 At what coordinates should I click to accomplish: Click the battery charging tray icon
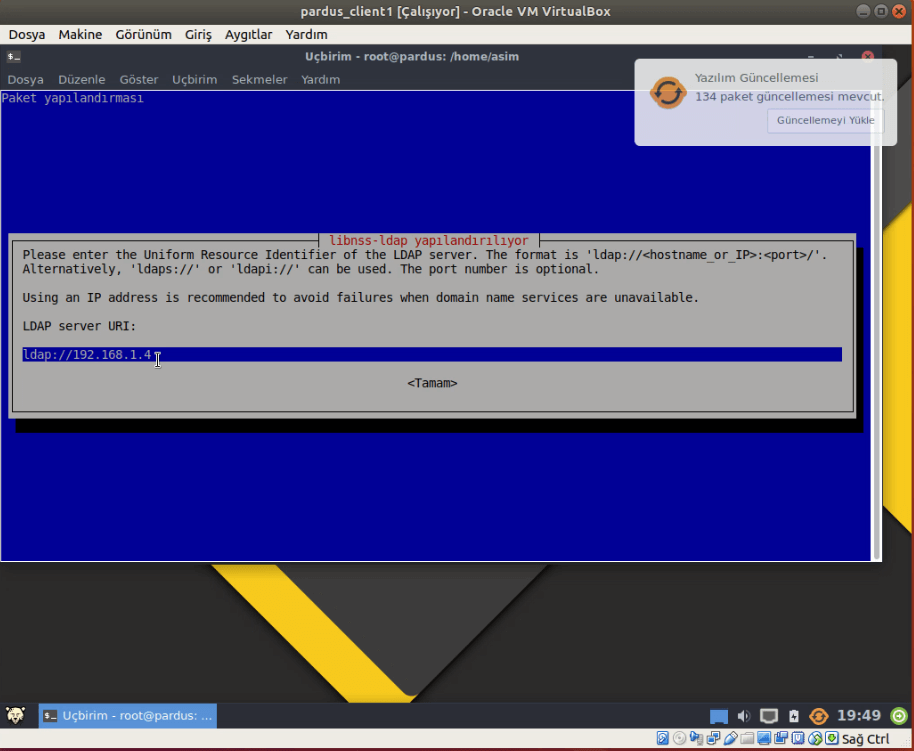(794, 716)
